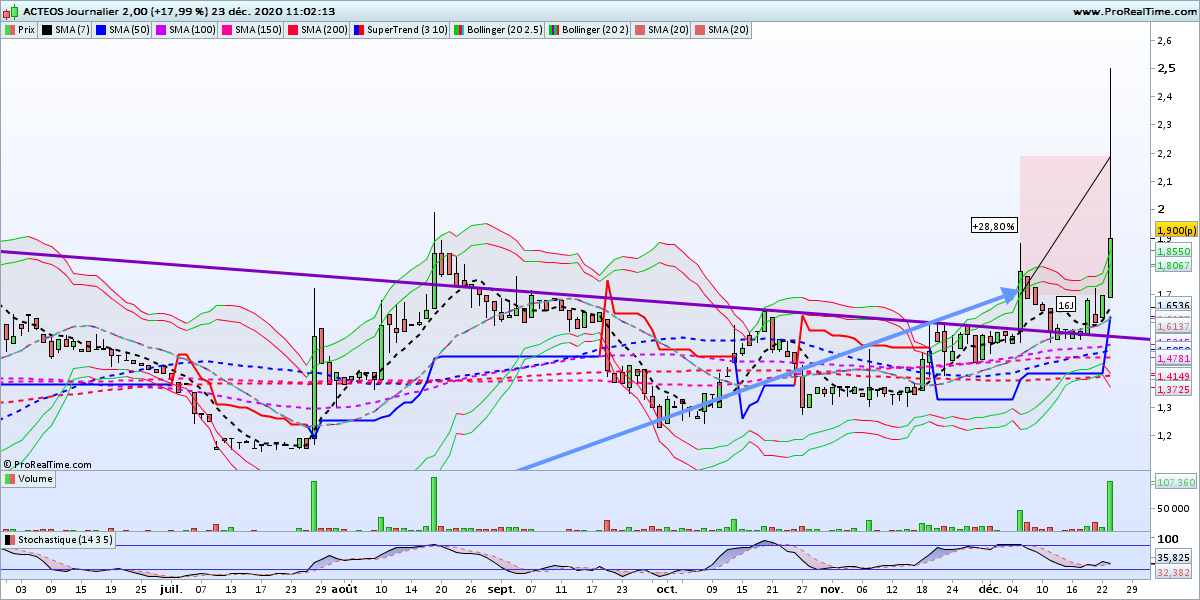Screen dimensions: 1200x600
Task: Select the Bollinger (20 2.5) legend entry
Action: (x=499, y=30)
